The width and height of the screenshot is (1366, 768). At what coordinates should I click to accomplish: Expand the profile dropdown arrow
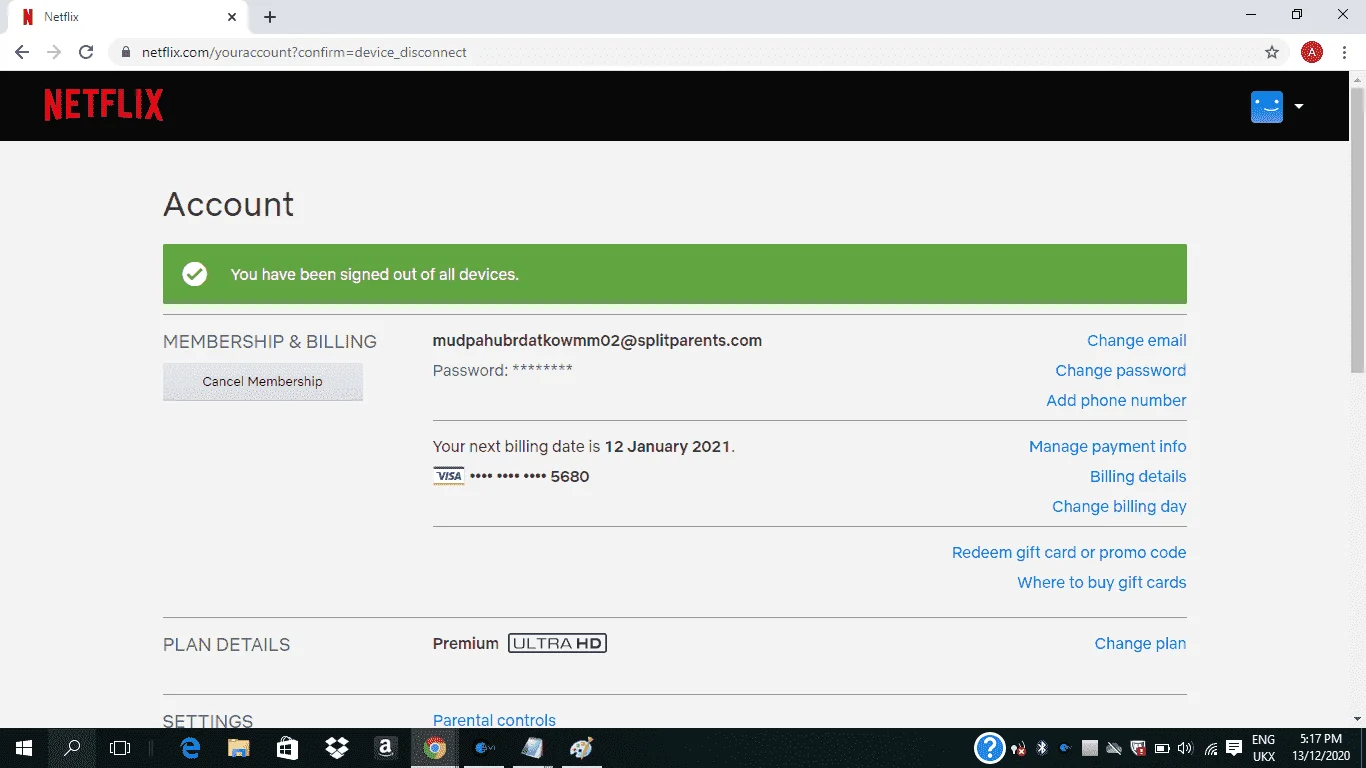(x=1299, y=106)
